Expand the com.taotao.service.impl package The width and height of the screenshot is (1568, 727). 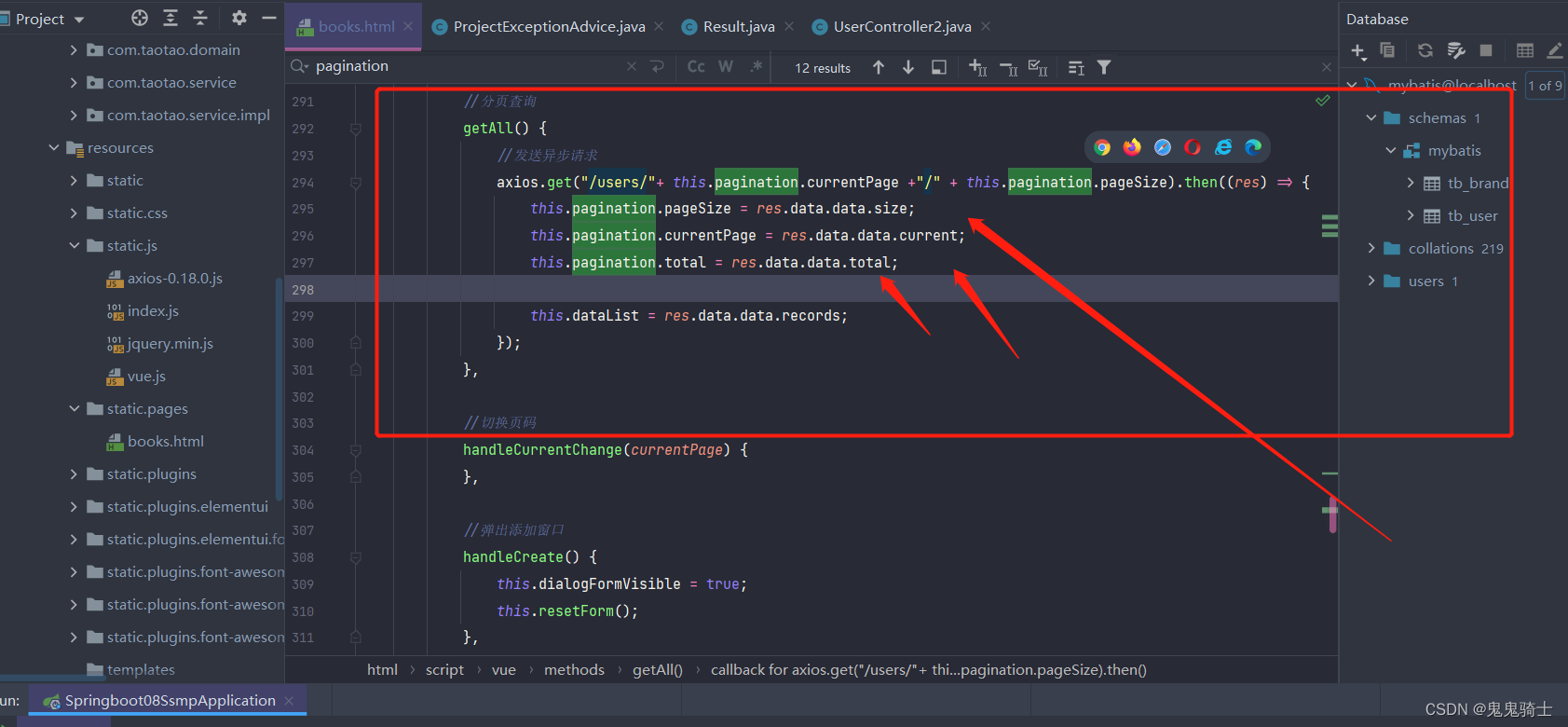click(74, 116)
